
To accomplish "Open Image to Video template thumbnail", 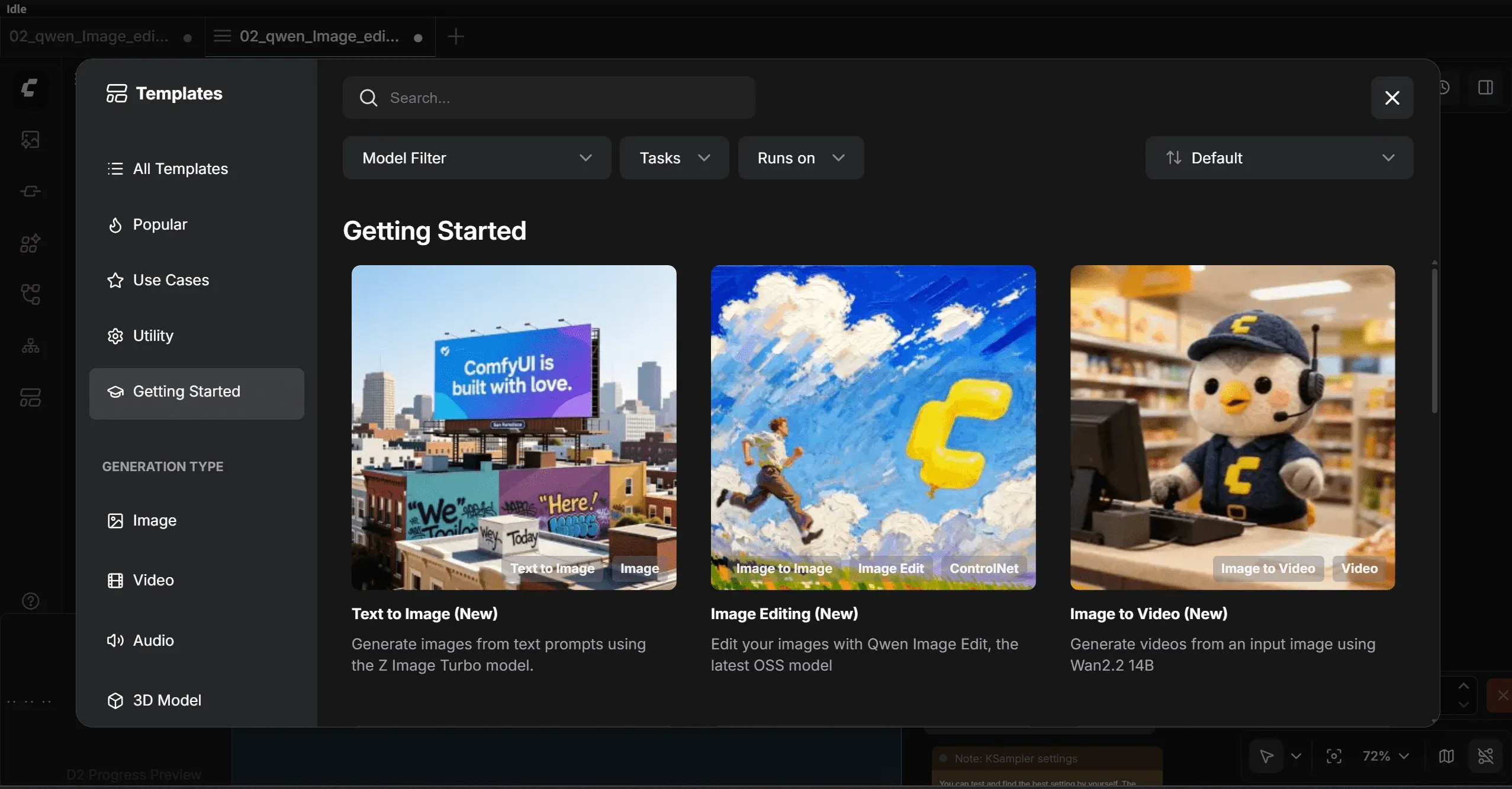I will 1232,427.
